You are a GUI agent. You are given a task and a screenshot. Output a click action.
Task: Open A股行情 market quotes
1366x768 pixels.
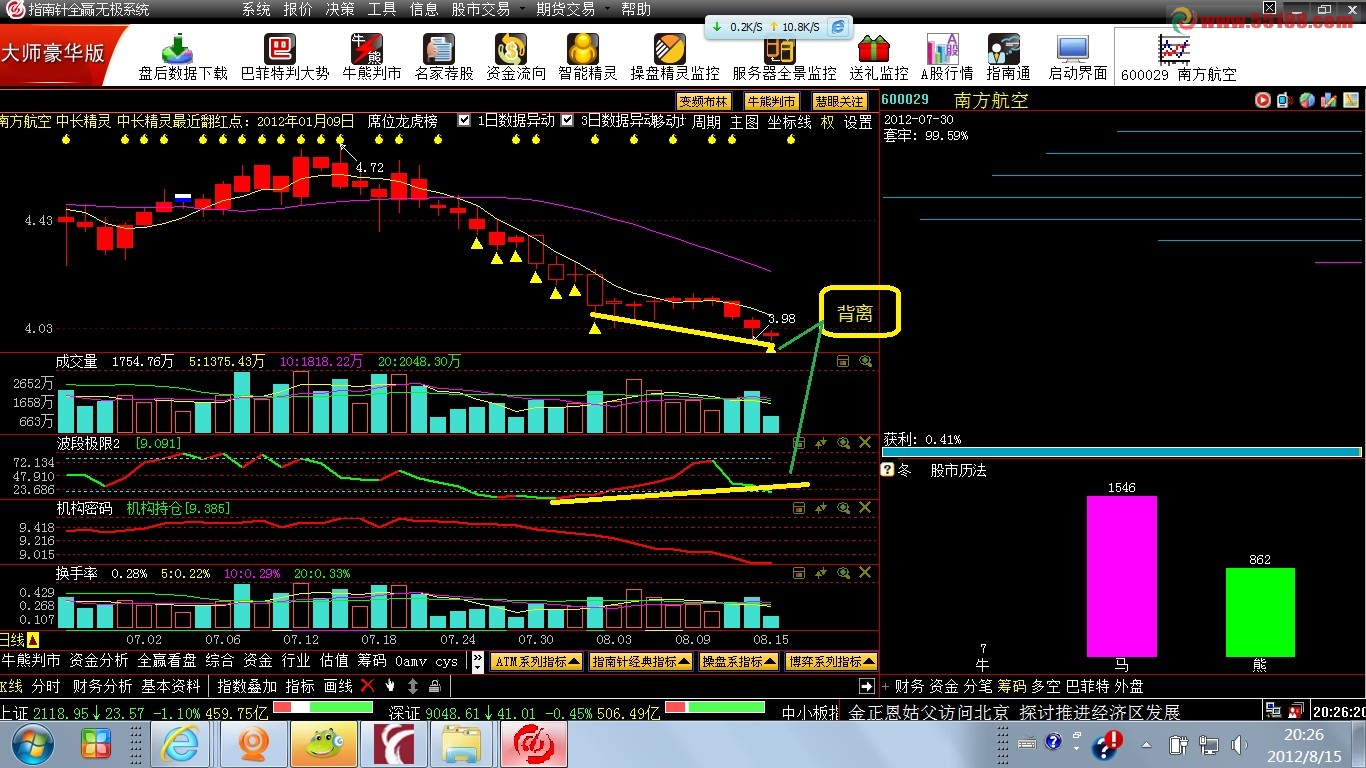coord(947,57)
